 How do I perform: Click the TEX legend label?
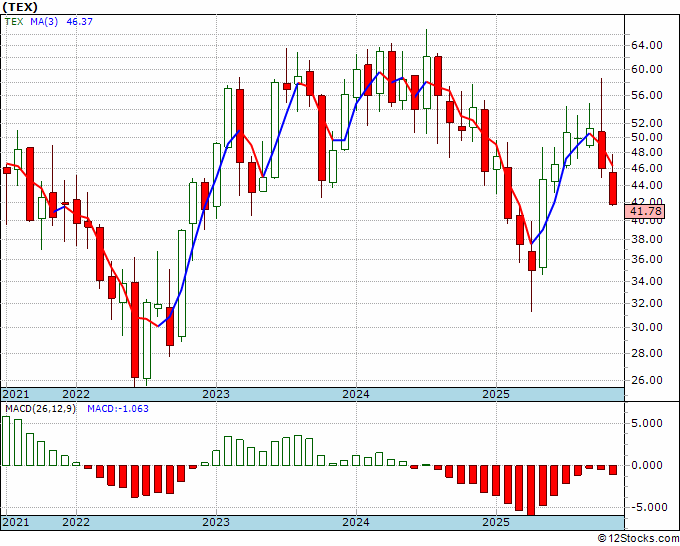pos(14,21)
